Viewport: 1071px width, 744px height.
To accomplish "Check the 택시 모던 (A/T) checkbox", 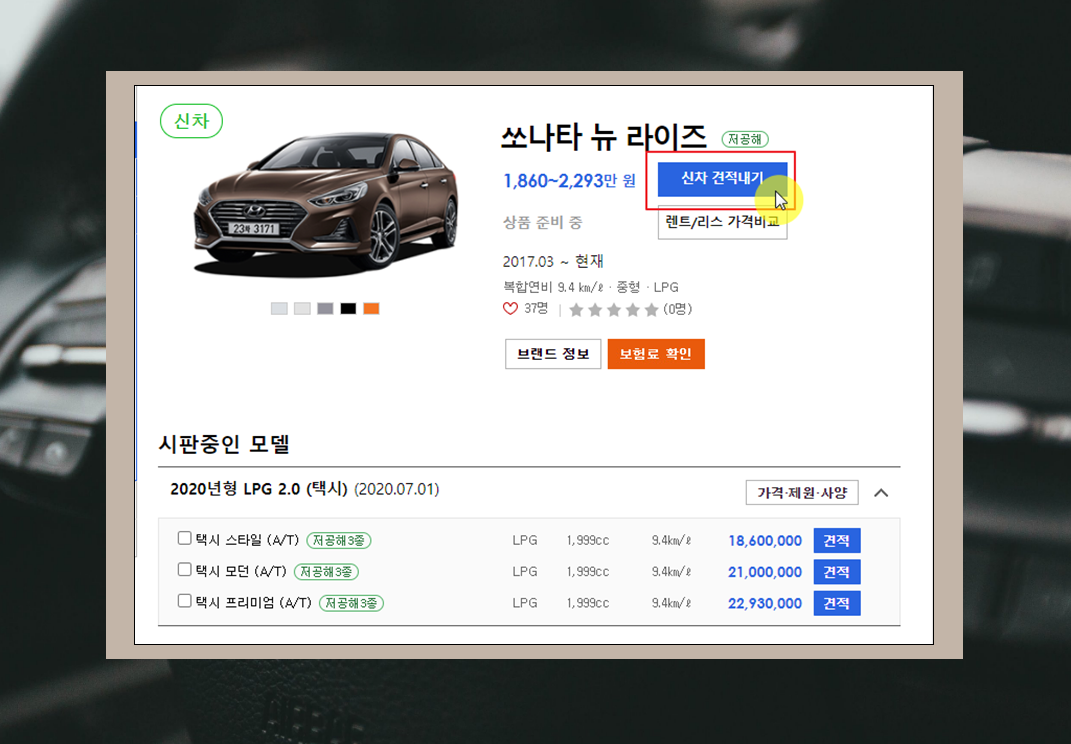I will coord(184,570).
